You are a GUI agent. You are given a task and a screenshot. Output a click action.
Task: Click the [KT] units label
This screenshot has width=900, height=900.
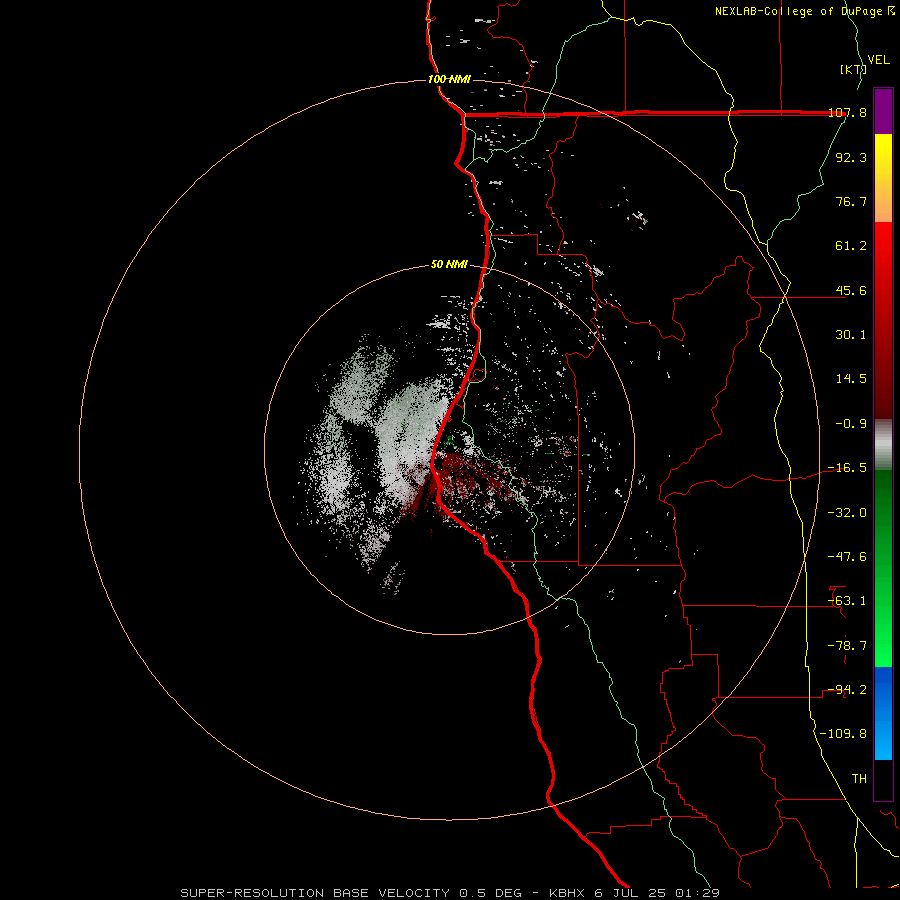coord(853,69)
